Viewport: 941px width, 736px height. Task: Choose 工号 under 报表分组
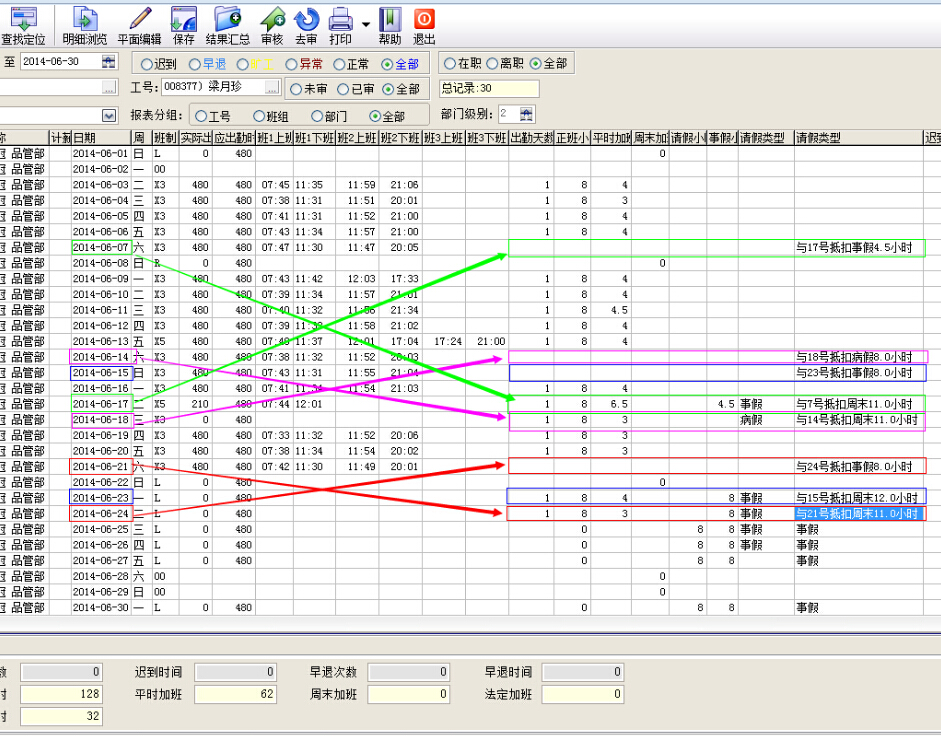(201, 116)
